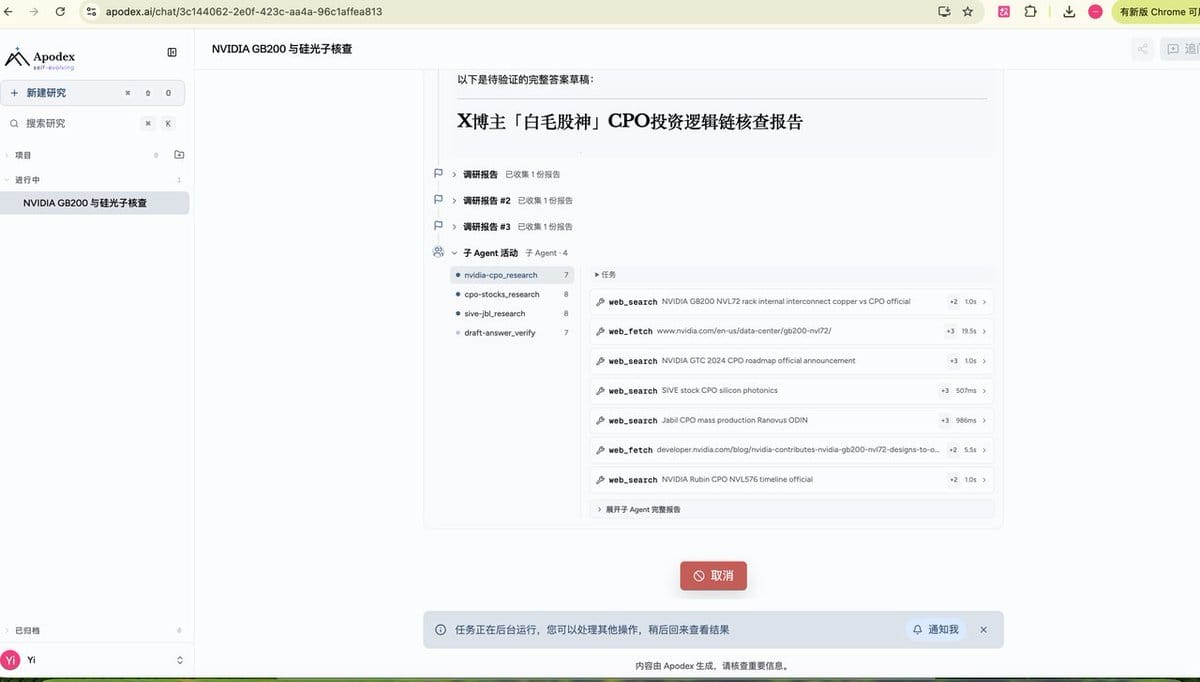This screenshot has height=682, width=1200.
Task: Click the red 取消 button
Action: pyautogui.click(x=713, y=576)
